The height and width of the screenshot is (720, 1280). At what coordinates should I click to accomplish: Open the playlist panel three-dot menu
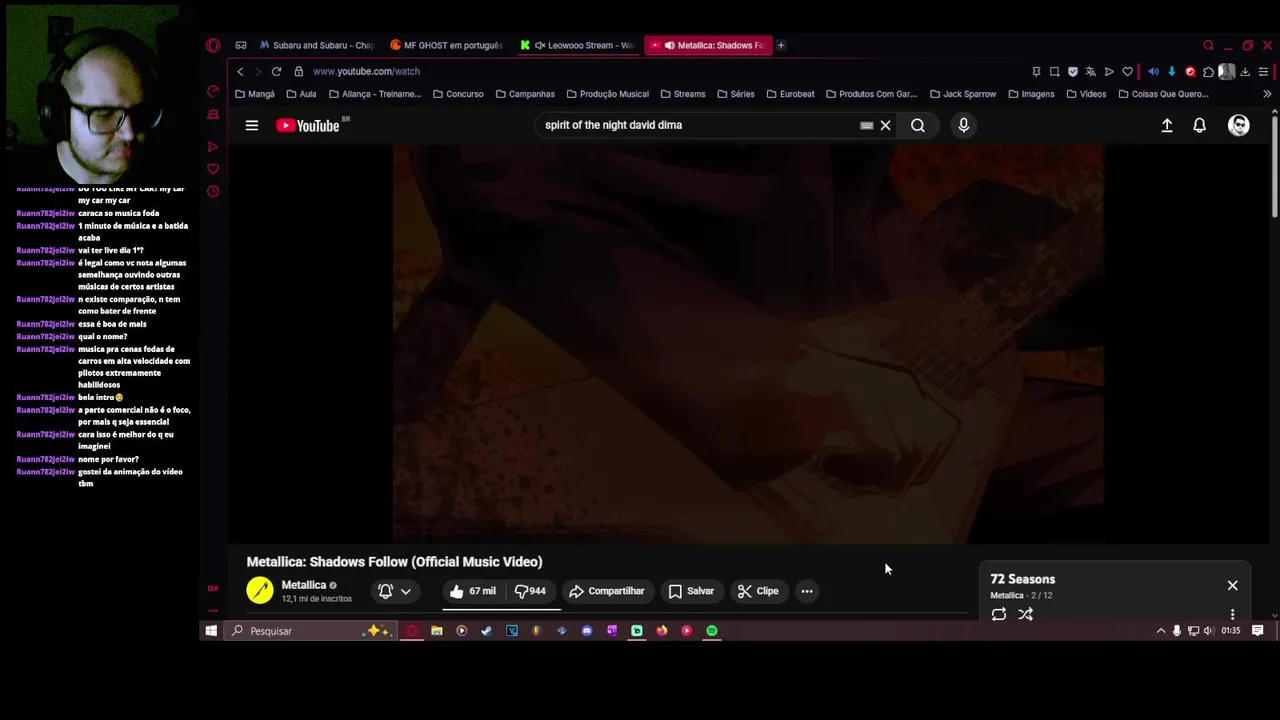1232,614
